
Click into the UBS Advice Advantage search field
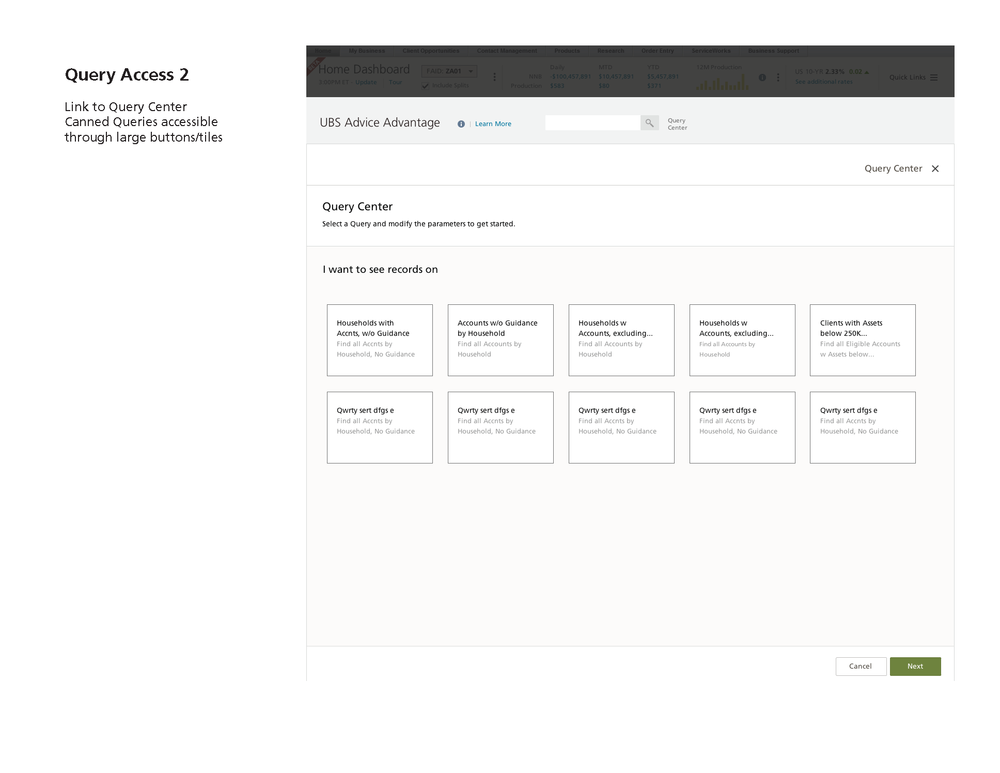(x=592, y=122)
